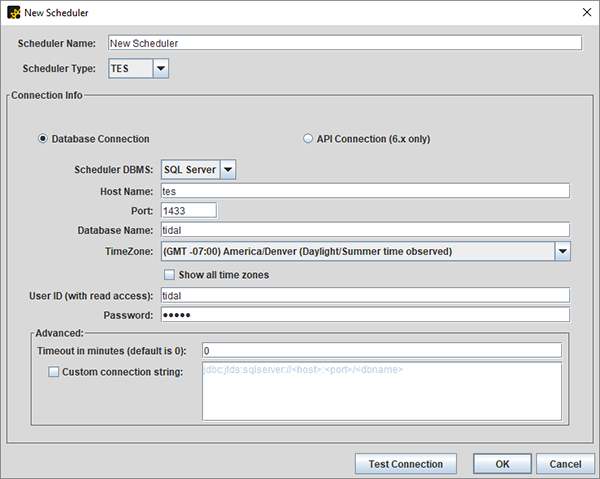Image resolution: width=600 pixels, height=479 pixels.
Task: Tick the Custom connection string checkbox
Action: (x=54, y=372)
